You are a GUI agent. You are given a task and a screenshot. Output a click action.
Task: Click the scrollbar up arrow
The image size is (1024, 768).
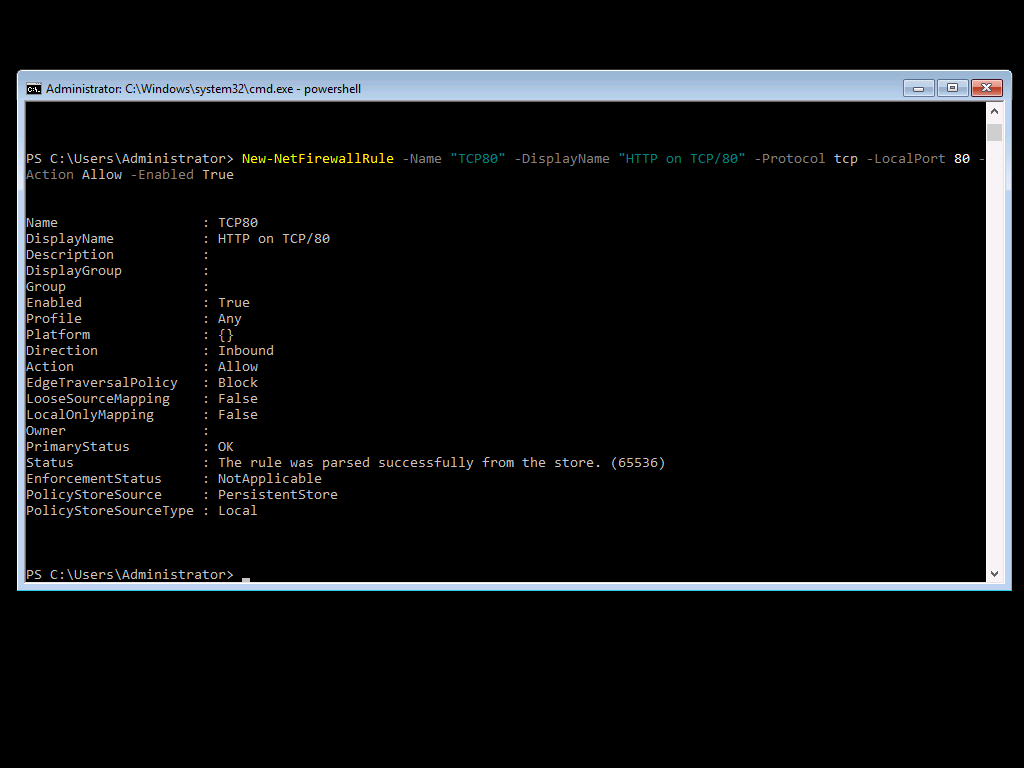pos(994,110)
